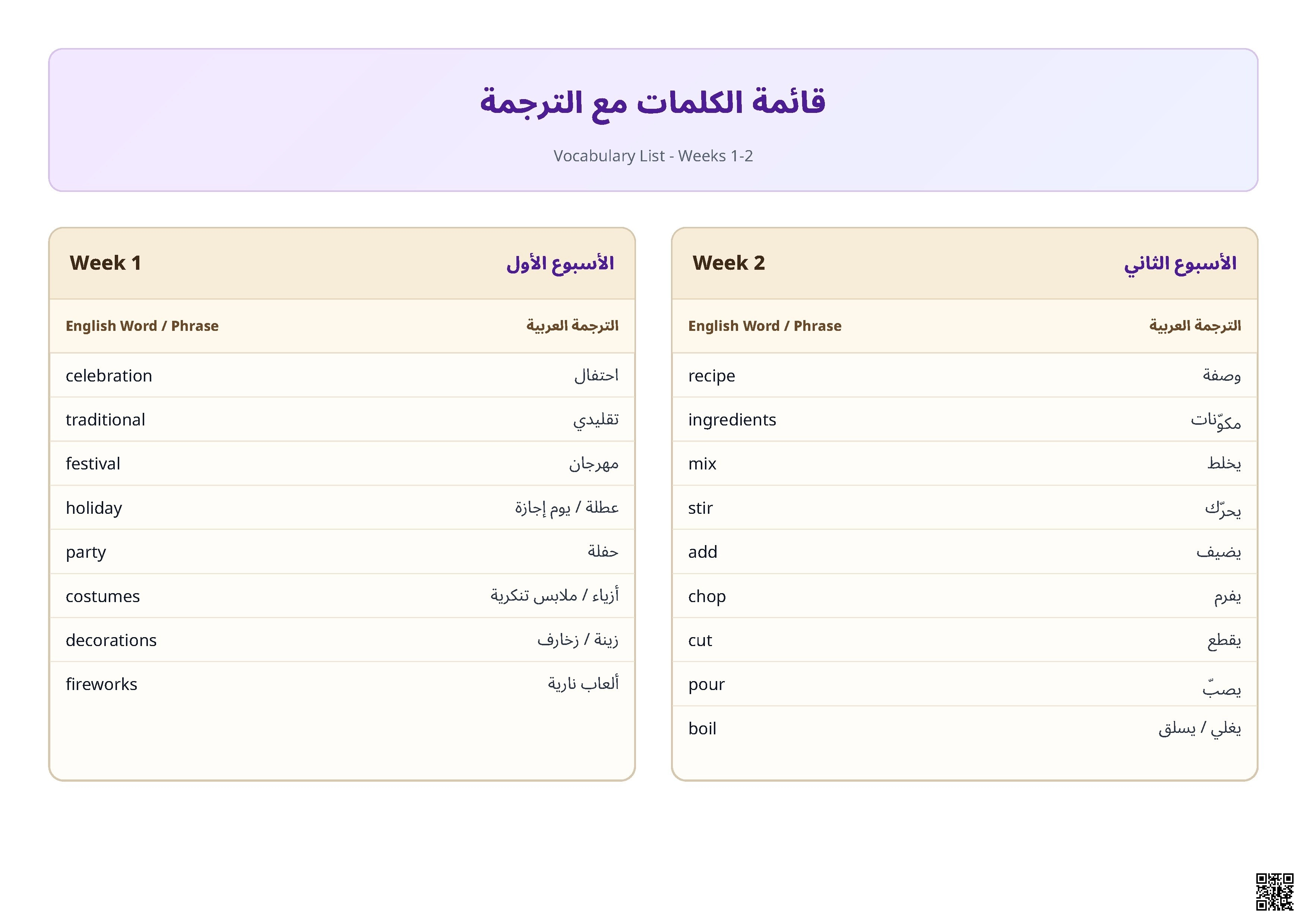Select the word 'chop'

click(x=707, y=597)
